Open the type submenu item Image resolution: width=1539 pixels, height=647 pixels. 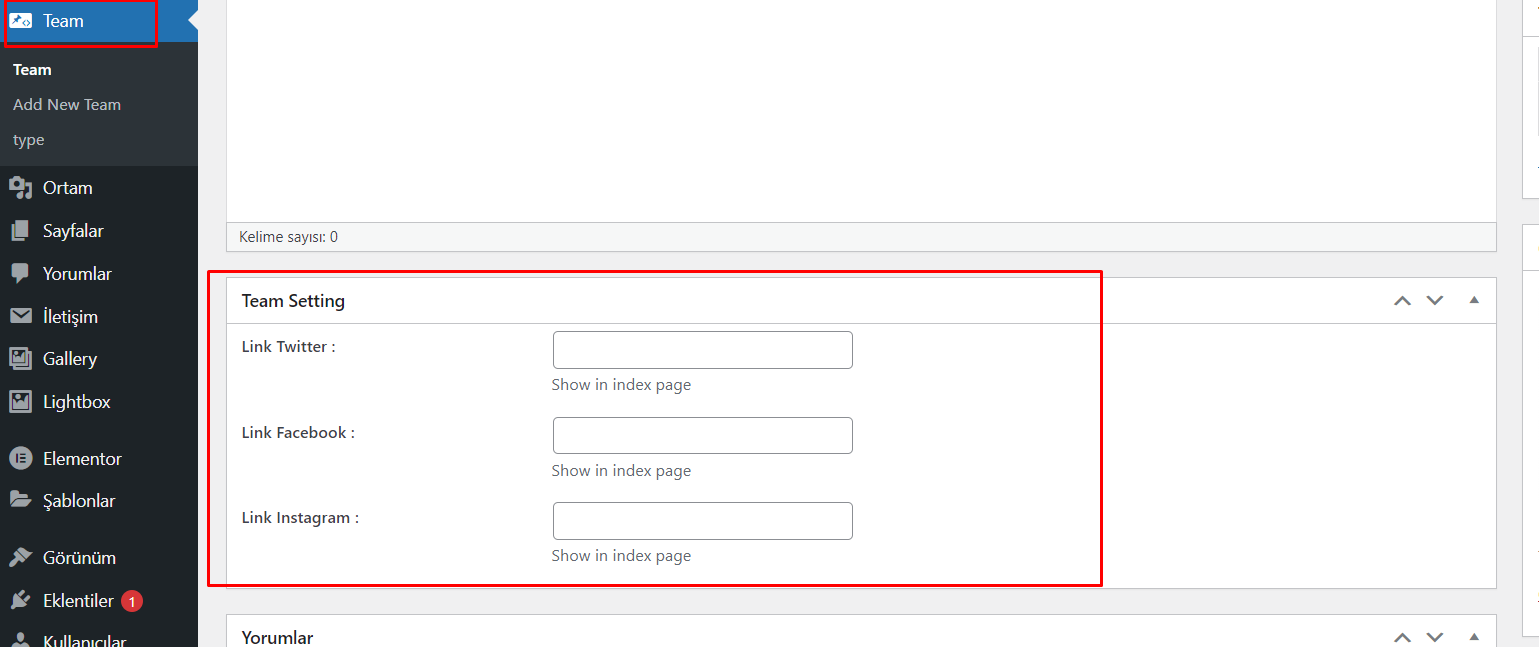pyautogui.click(x=29, y=140)
